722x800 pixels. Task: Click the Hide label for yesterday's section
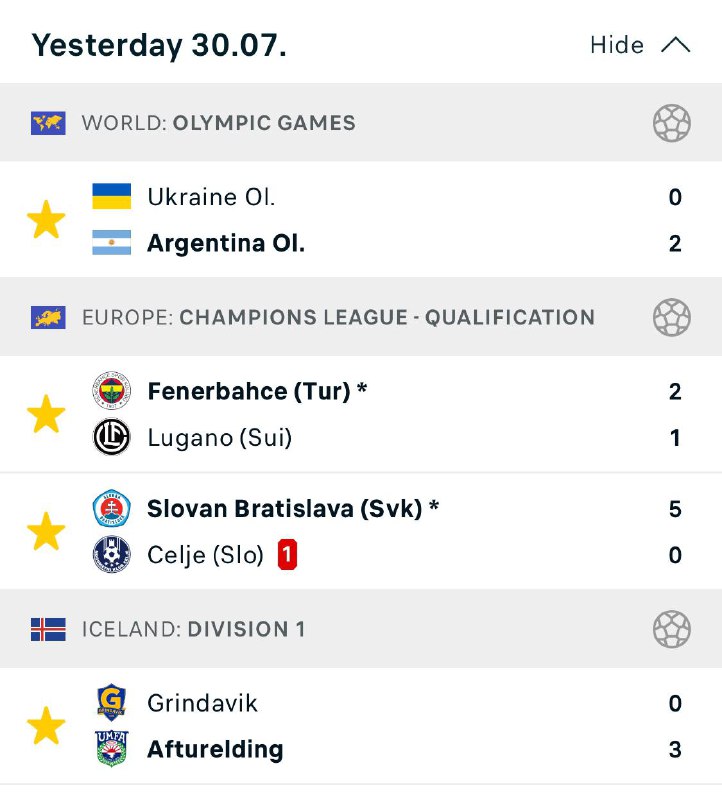click(x=617, y=45)
